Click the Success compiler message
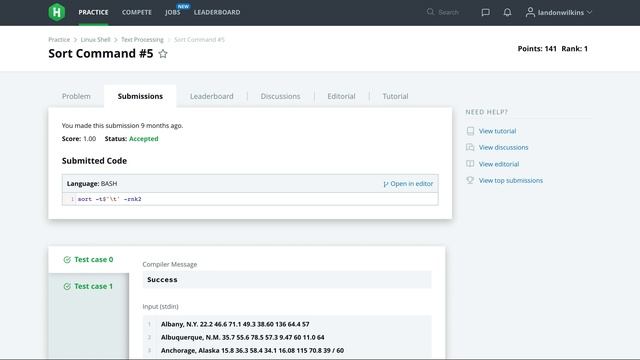This screenshot has width=640, height=360. 162,280
